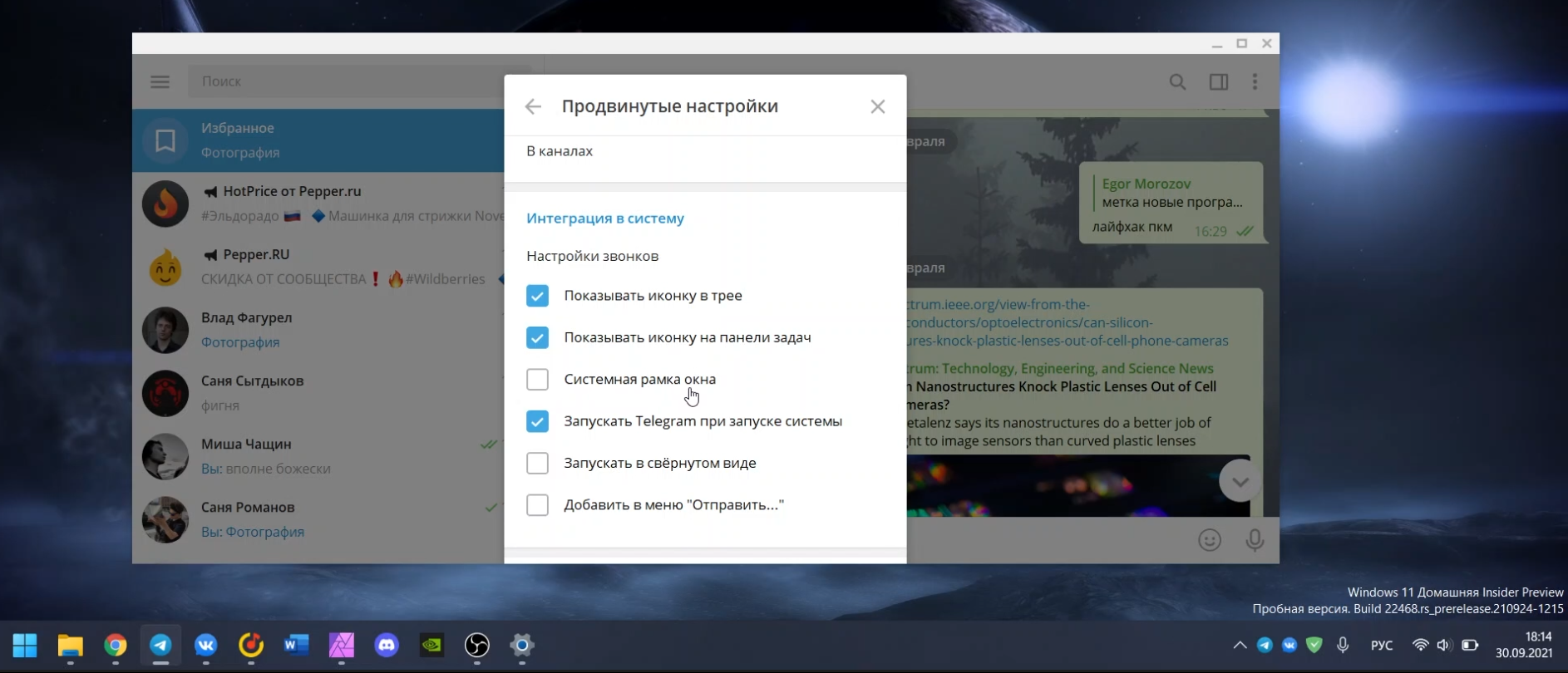Click HotPrice flame avatar
Viewport: 1568px width, 673px height.
click(x=165, y=204)
